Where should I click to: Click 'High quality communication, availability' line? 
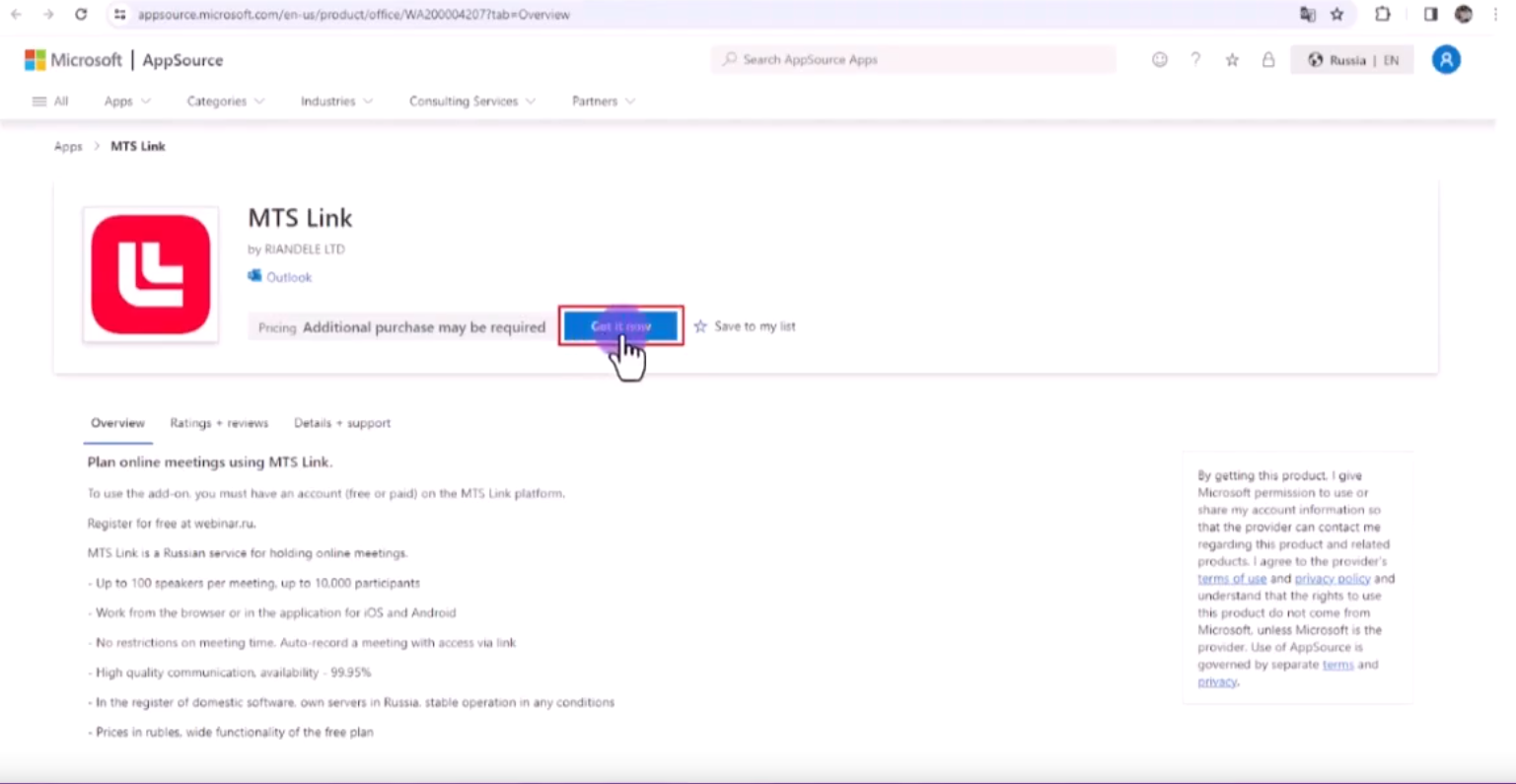tap(229, 673)
